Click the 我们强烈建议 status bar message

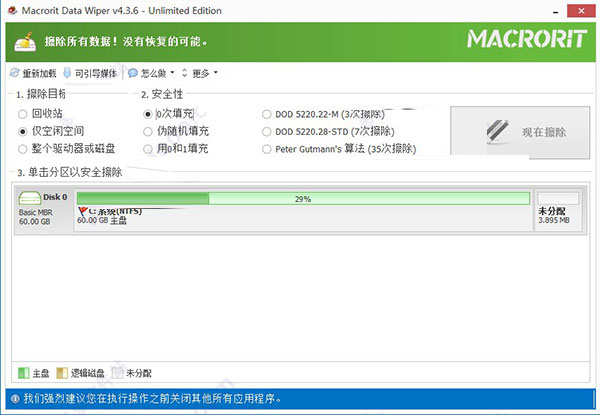[x=152, y=399]
